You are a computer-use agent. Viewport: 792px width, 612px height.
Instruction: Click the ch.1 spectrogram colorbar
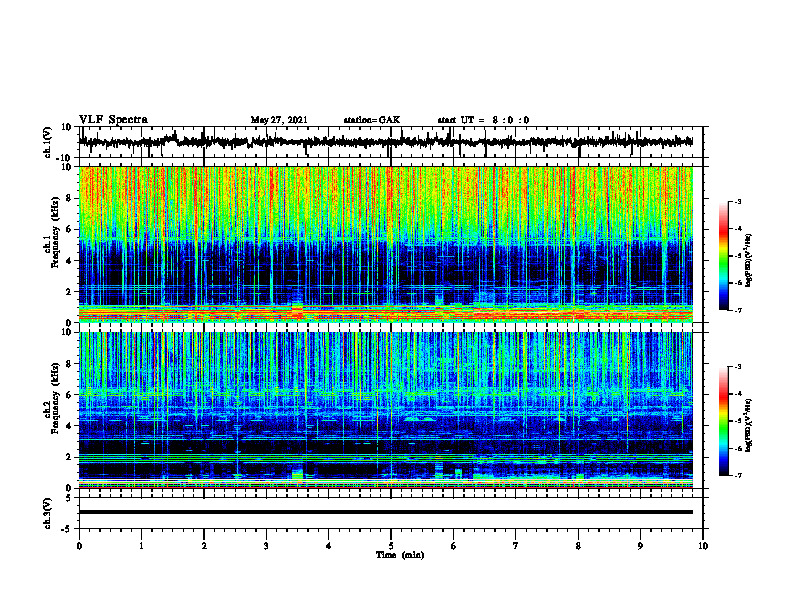click(x=724, y=256)
